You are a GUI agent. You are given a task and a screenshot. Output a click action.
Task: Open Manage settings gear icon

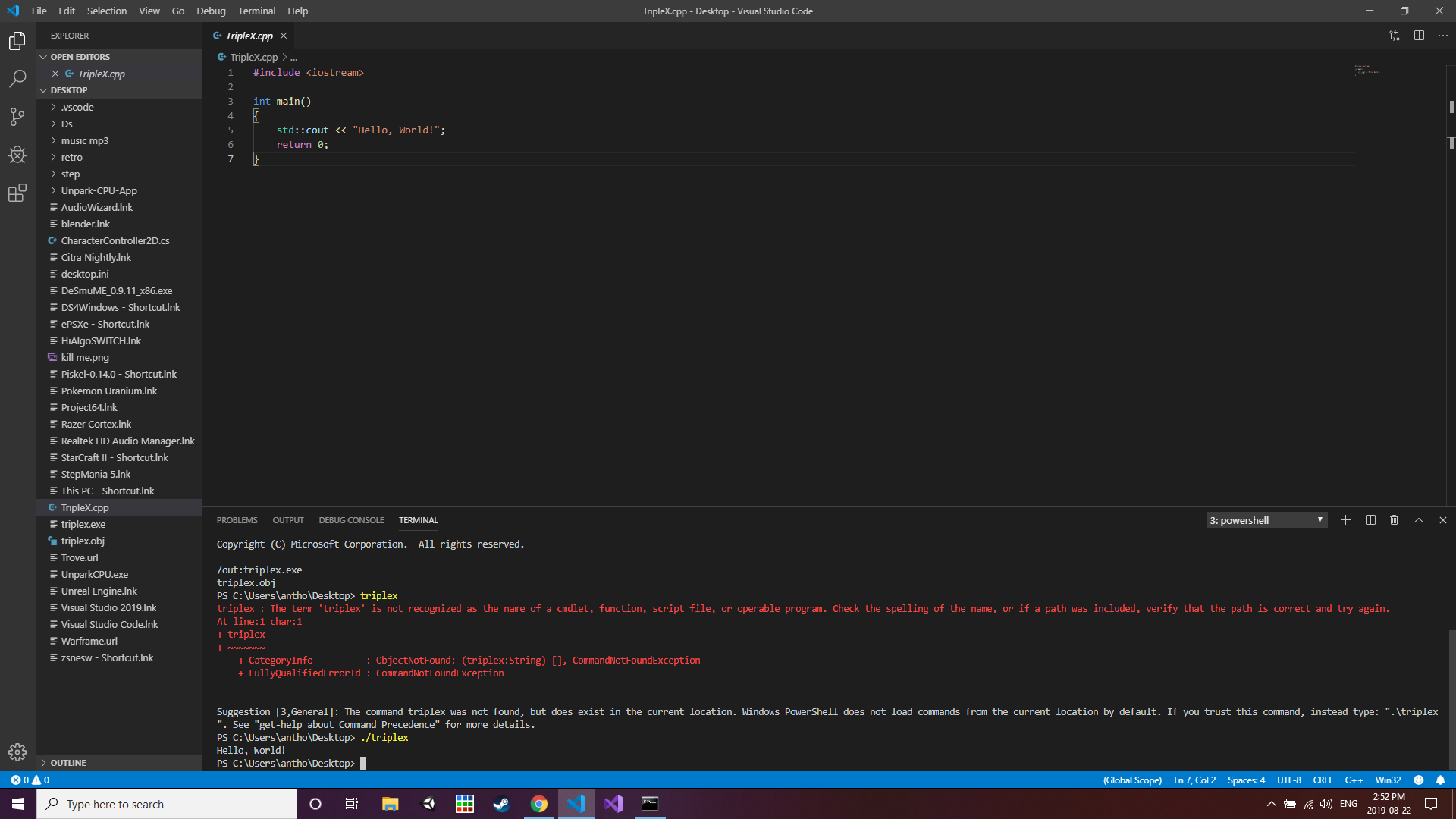coord(17,752)
